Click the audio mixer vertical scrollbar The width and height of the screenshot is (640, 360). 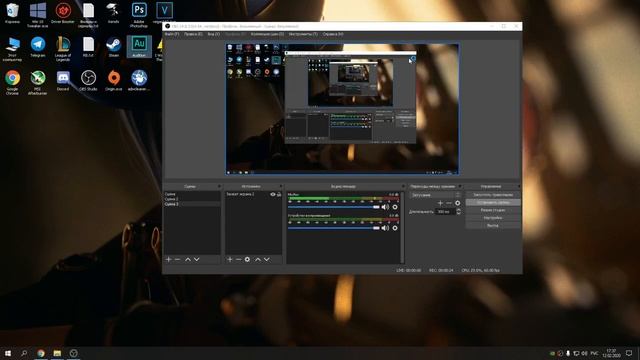(402, 228)
